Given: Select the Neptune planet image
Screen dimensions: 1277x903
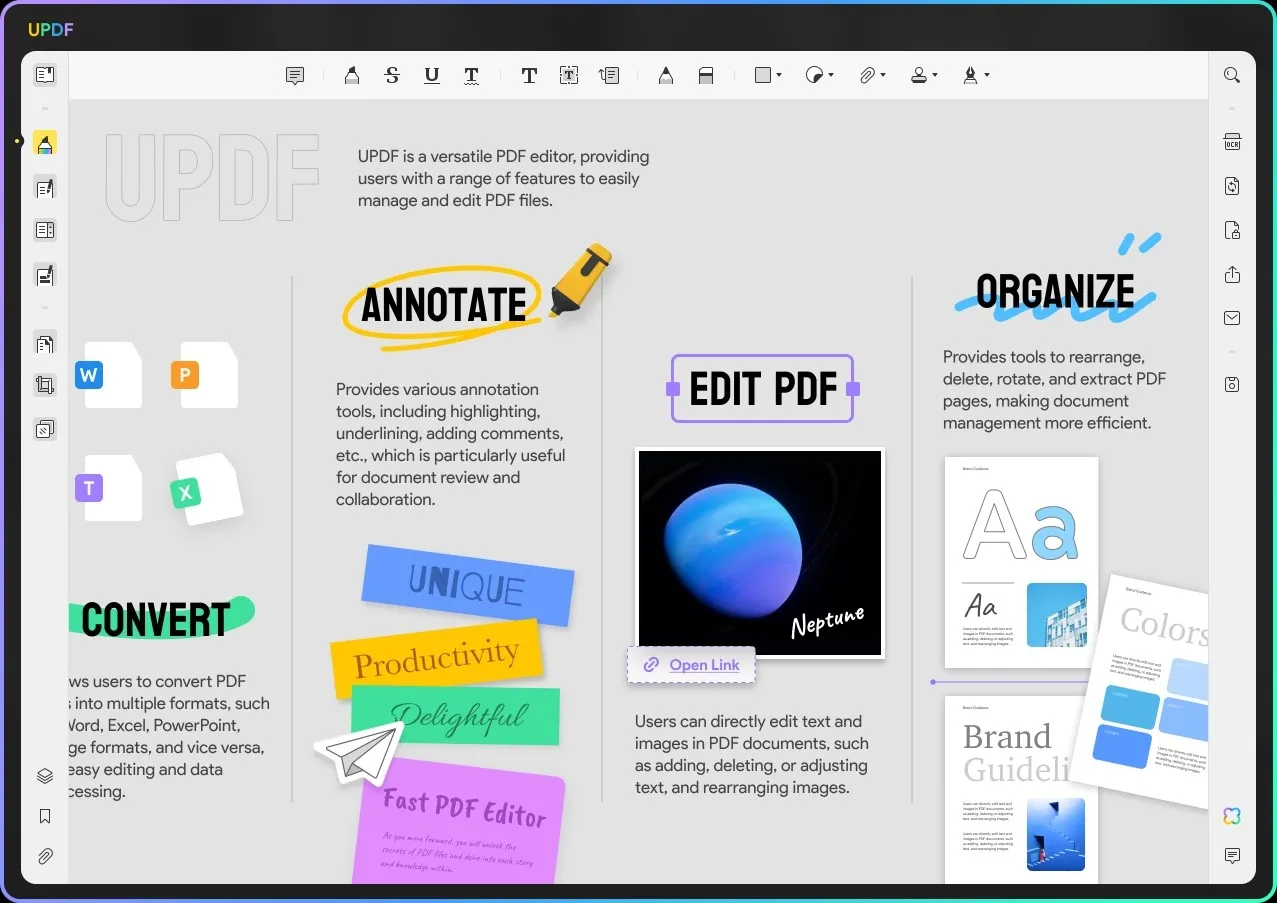Looking at the screenshot, I should click(760, 553).
